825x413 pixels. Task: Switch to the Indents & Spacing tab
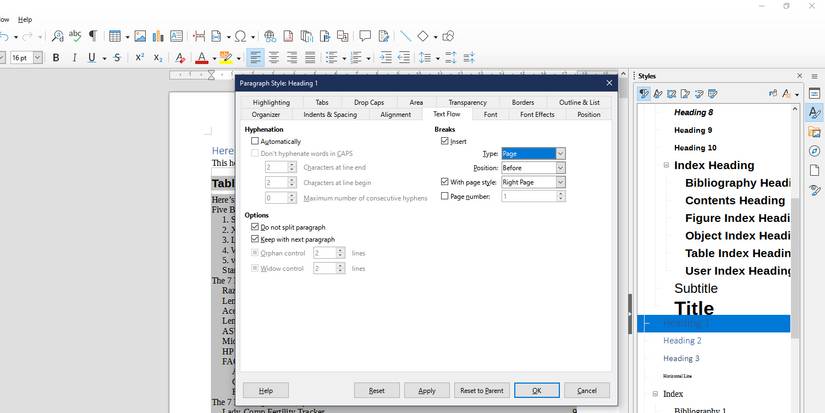[x=330, y=114]
